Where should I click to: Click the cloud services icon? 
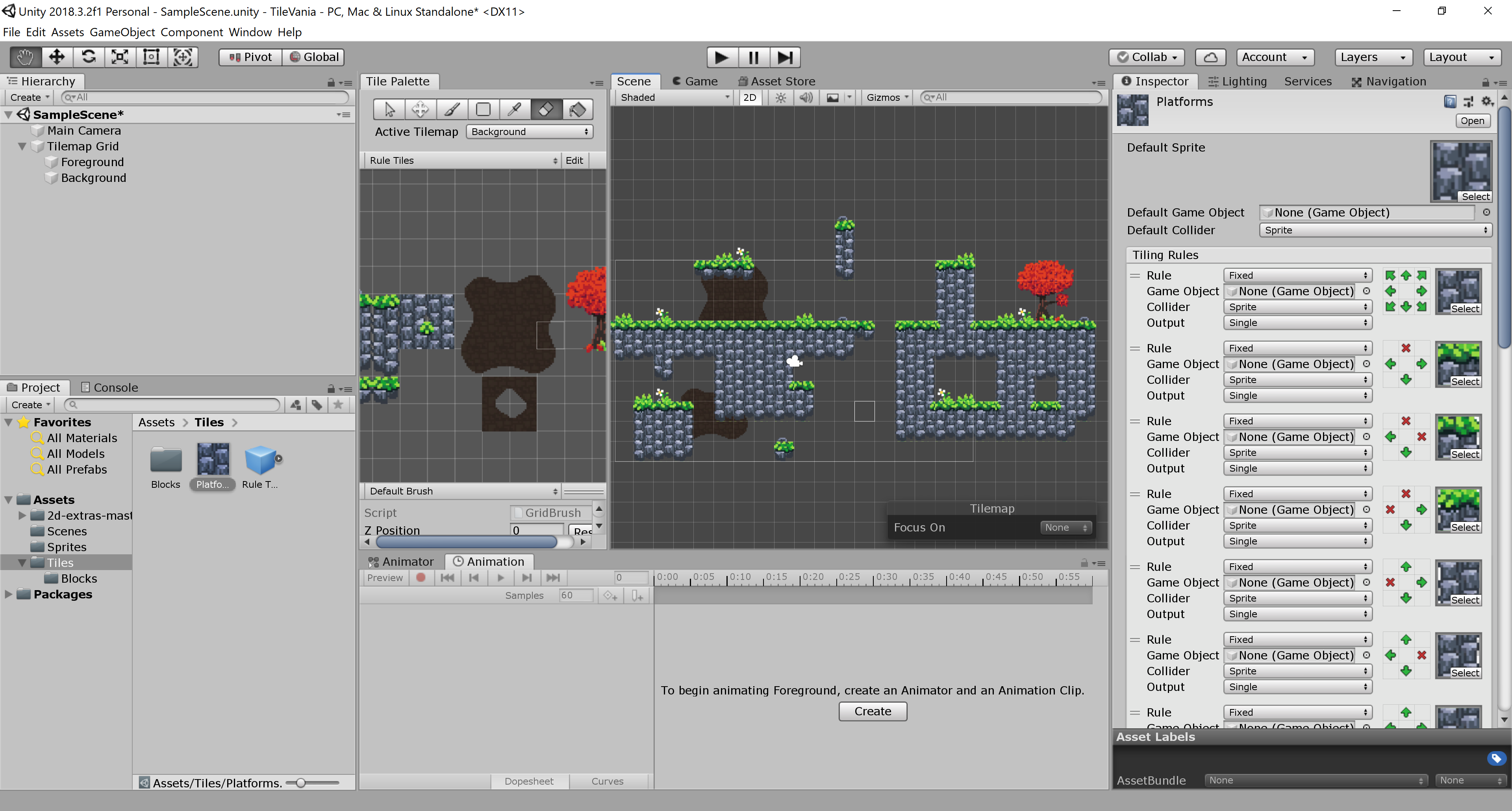pyautogui.click(x=1210, y=57)
